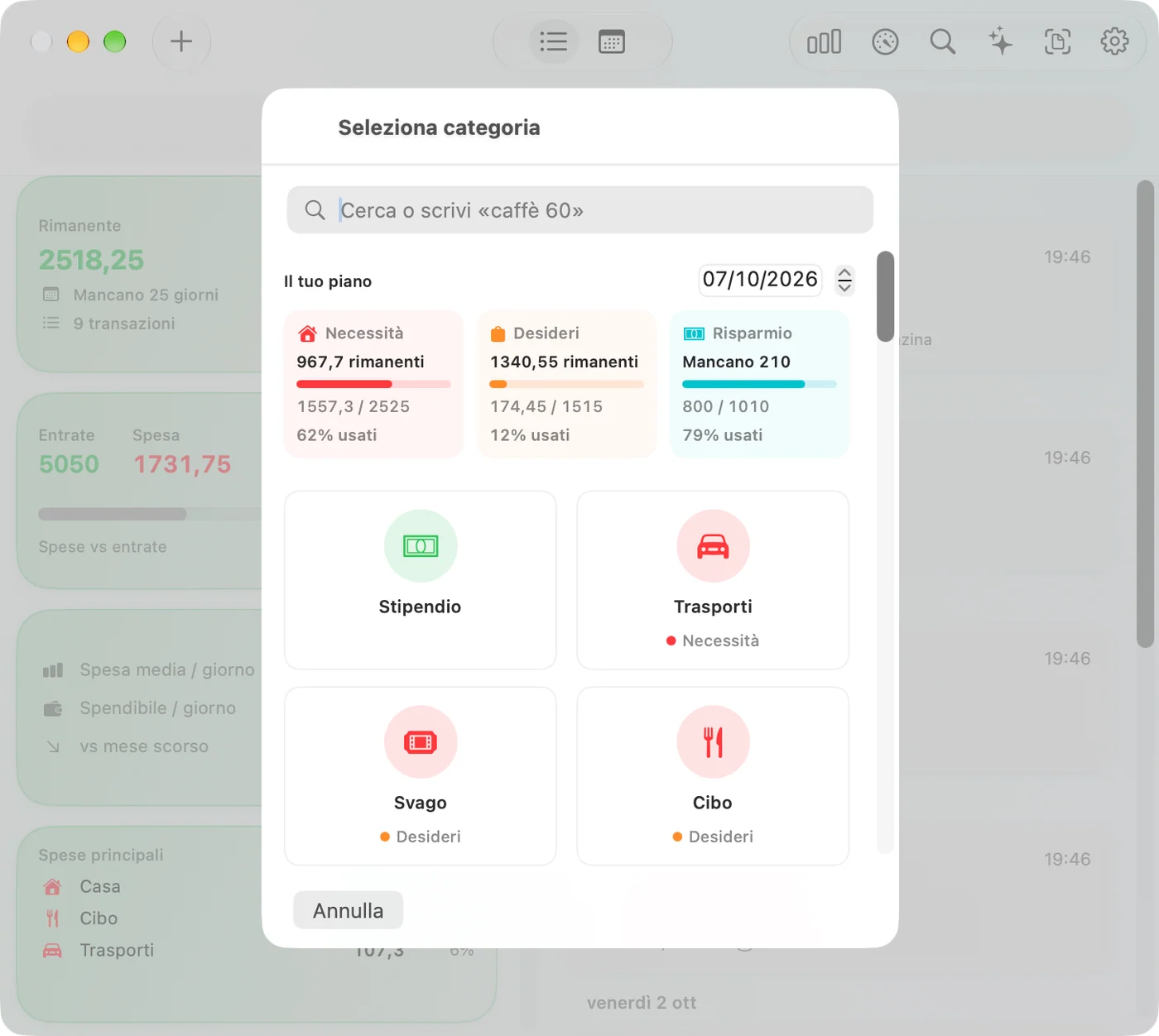This screenshot has height=1036, width=1159.
Task: Click the document scan icon
Action: coord(1057,41)
